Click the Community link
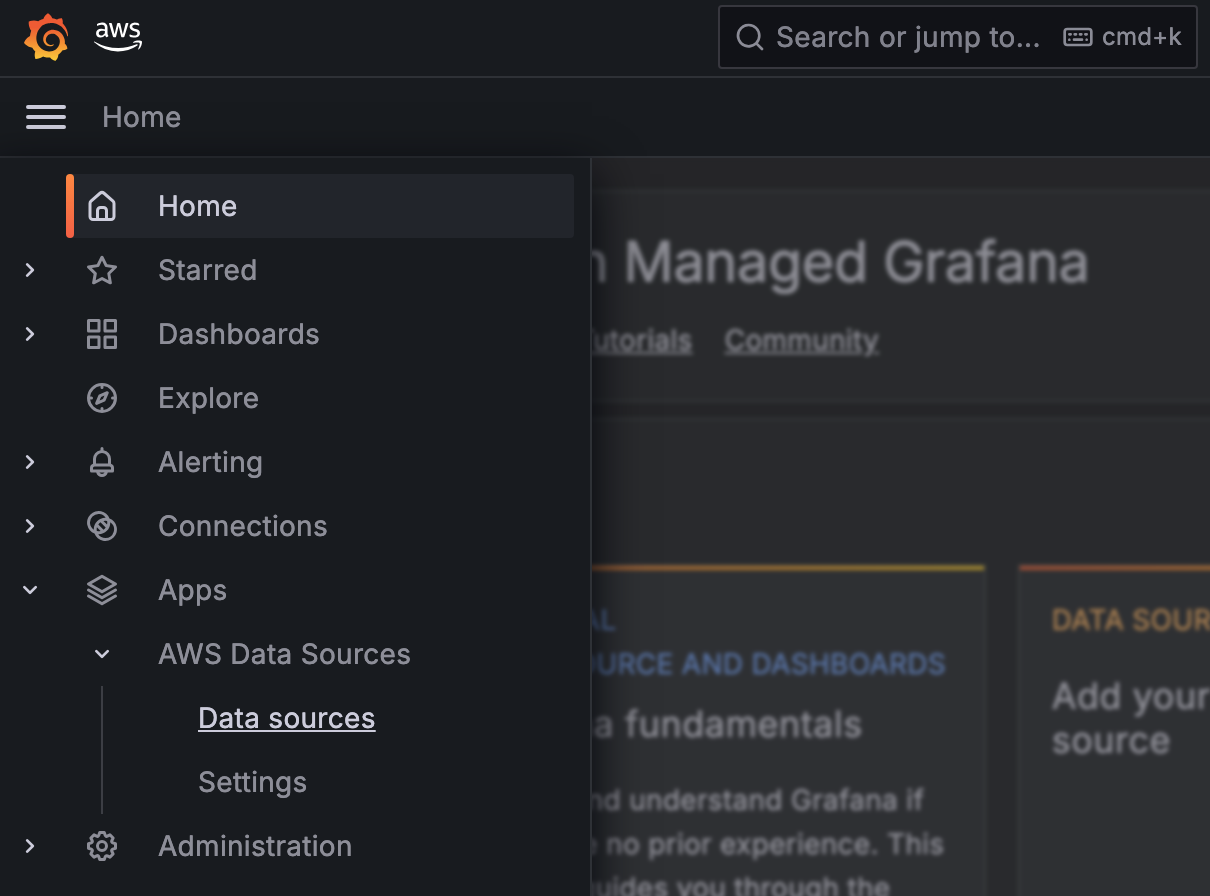Viewport: 1210px width, 896px height. point(802,341)
